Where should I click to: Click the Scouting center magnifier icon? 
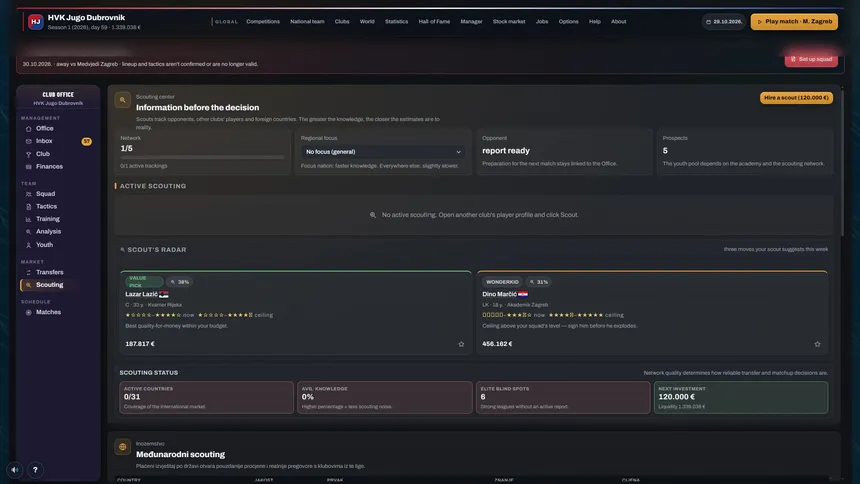tap(123, 100)
